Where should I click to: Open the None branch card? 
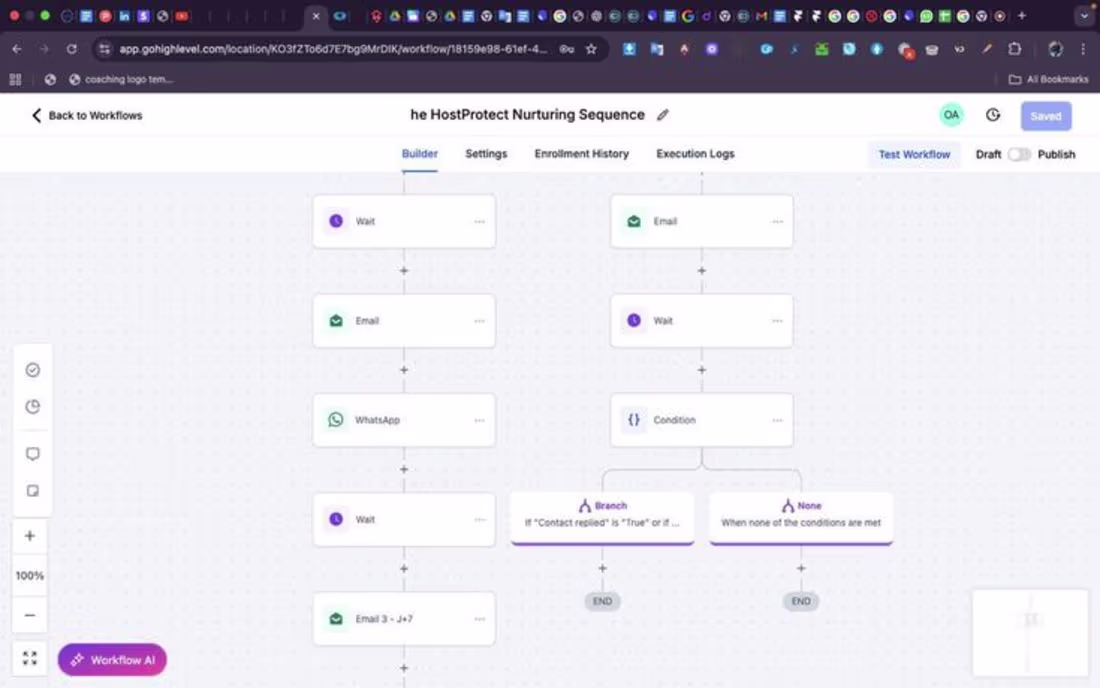click(x=800, y=518)
